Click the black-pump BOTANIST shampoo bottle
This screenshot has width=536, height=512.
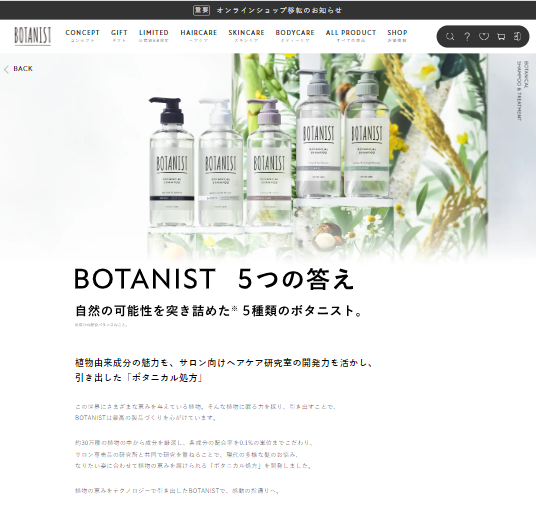click(171, 162)
